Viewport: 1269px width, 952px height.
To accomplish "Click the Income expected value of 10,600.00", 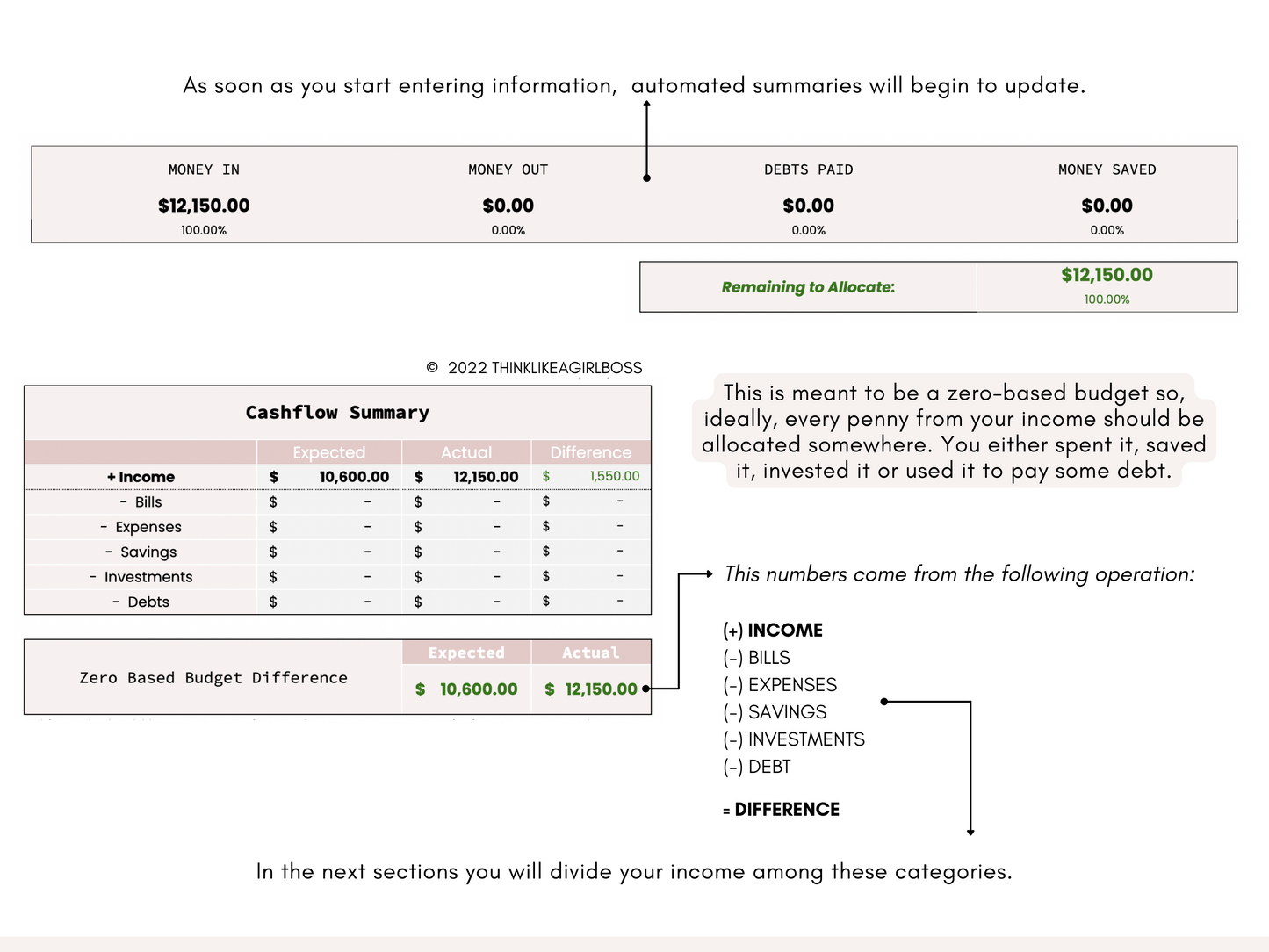I will [355, 476].
